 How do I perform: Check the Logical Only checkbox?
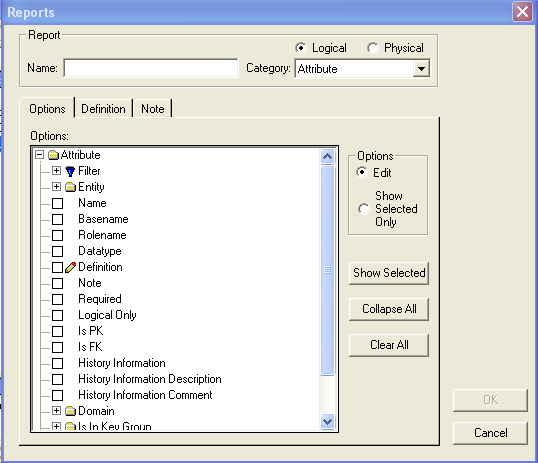(57, 315)
